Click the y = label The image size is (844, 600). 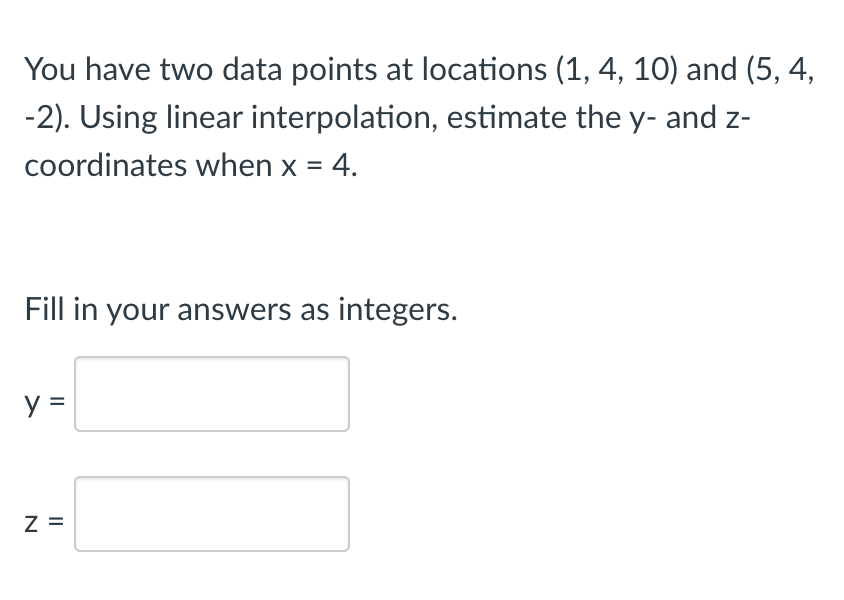43,400
